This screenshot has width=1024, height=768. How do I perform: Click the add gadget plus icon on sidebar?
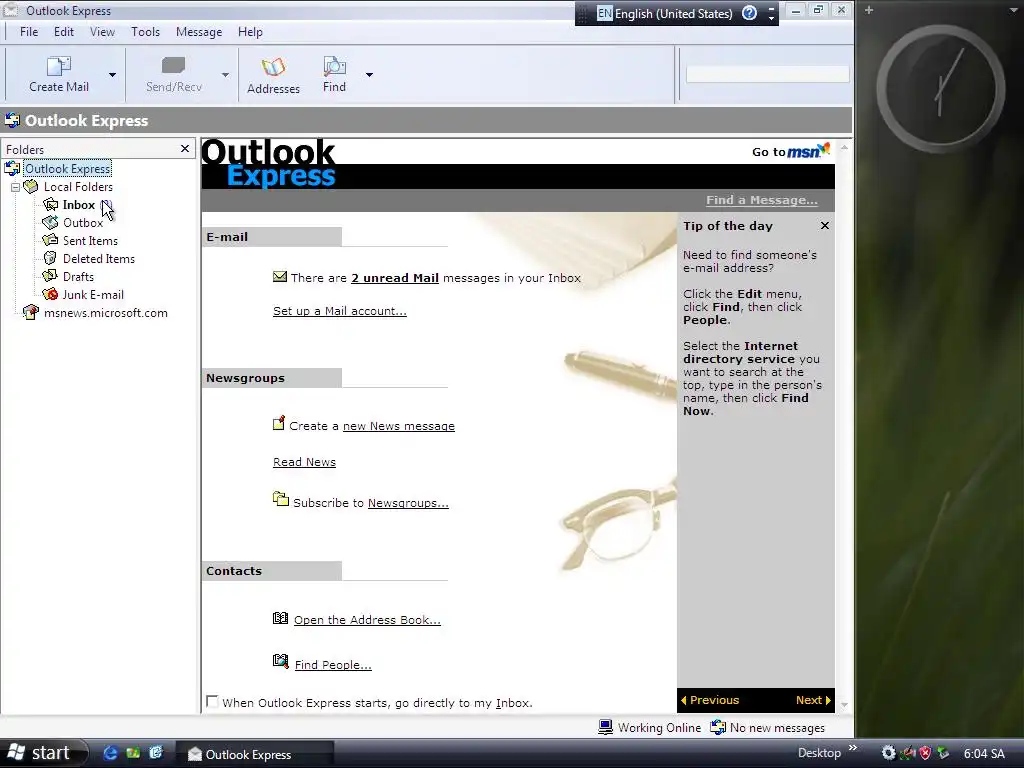(x=869, y=10)
